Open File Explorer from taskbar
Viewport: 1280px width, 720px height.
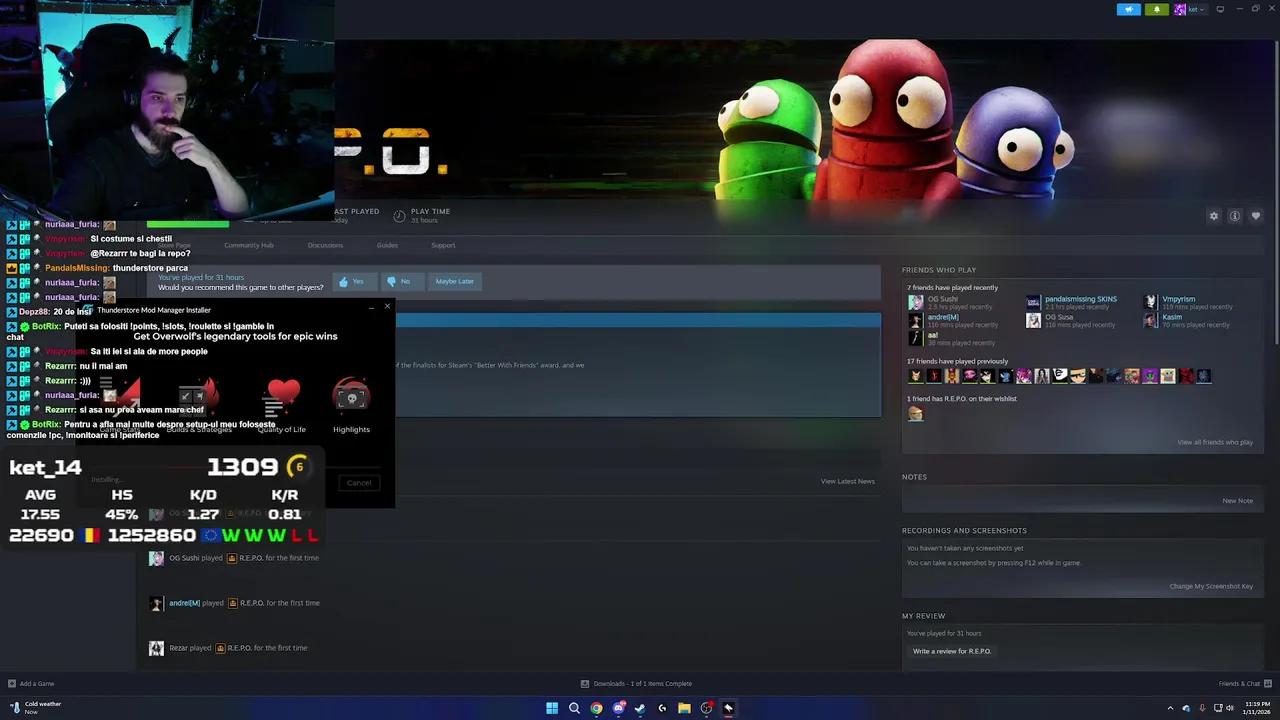[684, 708]
